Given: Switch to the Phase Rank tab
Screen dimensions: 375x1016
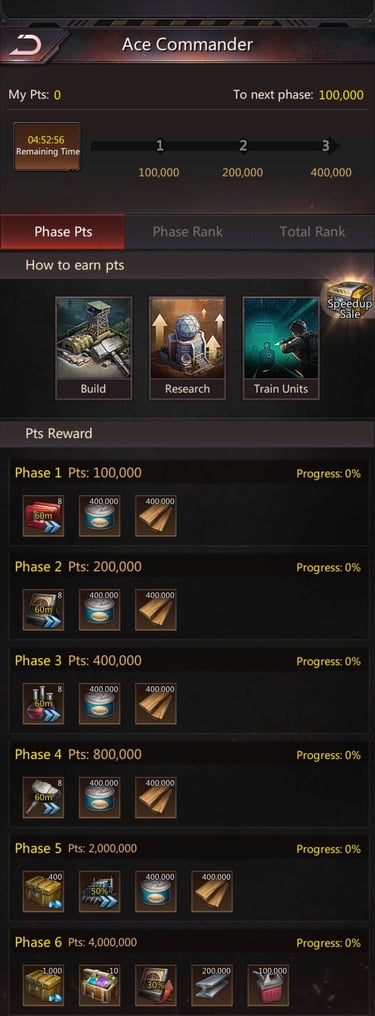Looking at the screenshot, I should tap(188, 231).
